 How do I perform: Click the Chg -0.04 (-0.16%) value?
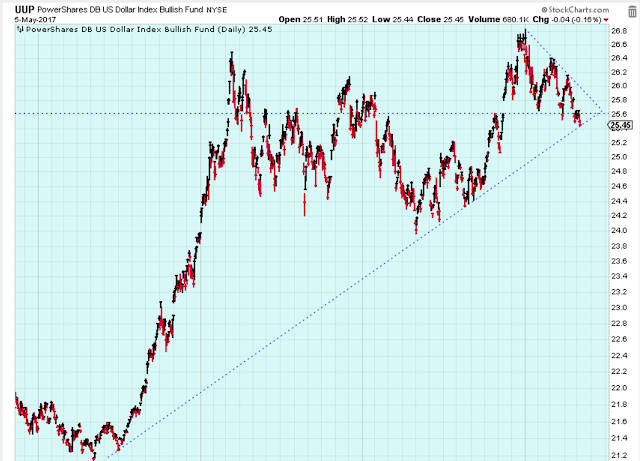pyautogui.click(x=567, y=20)
